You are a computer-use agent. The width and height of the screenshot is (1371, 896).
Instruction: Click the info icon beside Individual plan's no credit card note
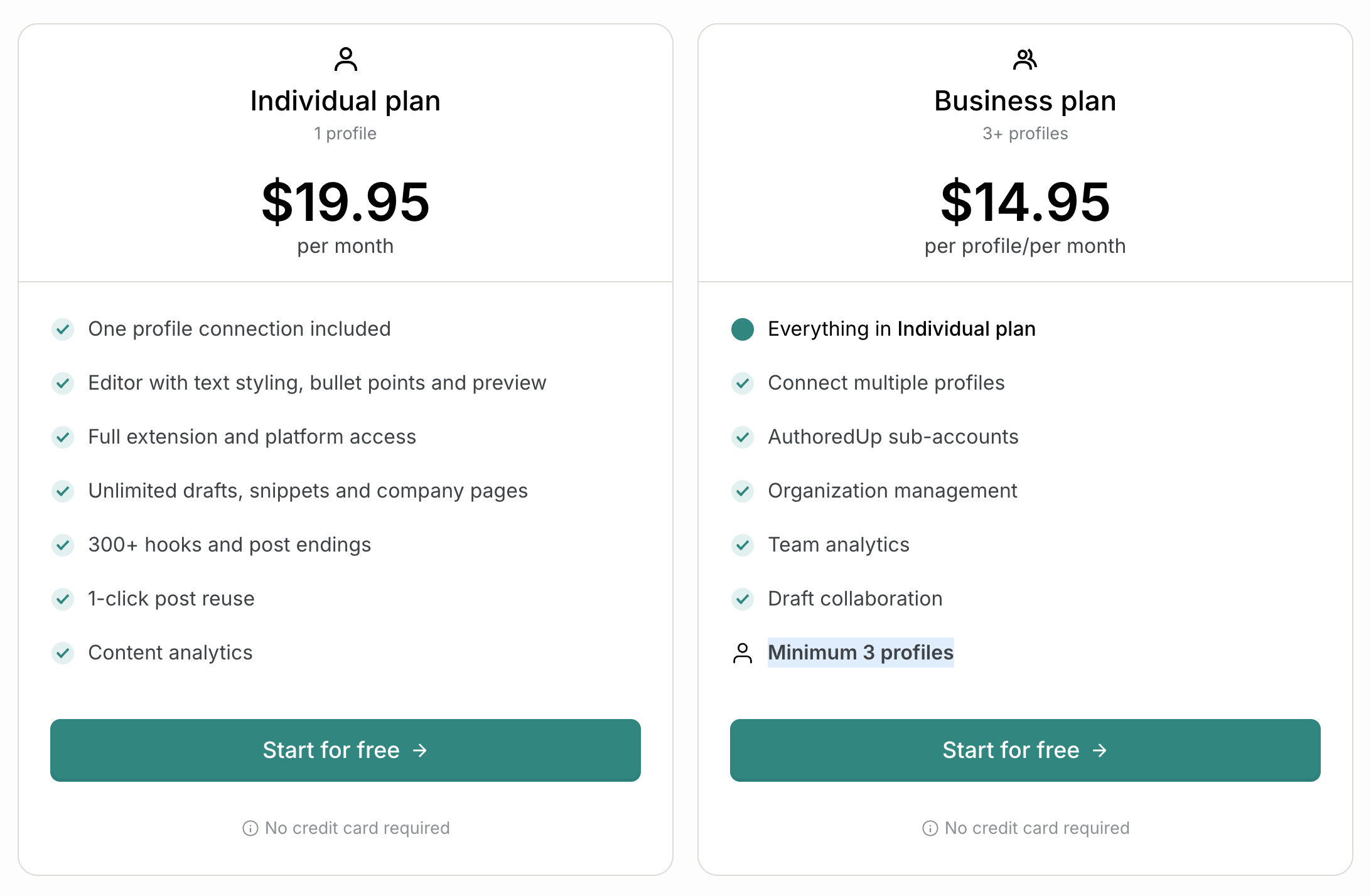[x=250, y=828]
